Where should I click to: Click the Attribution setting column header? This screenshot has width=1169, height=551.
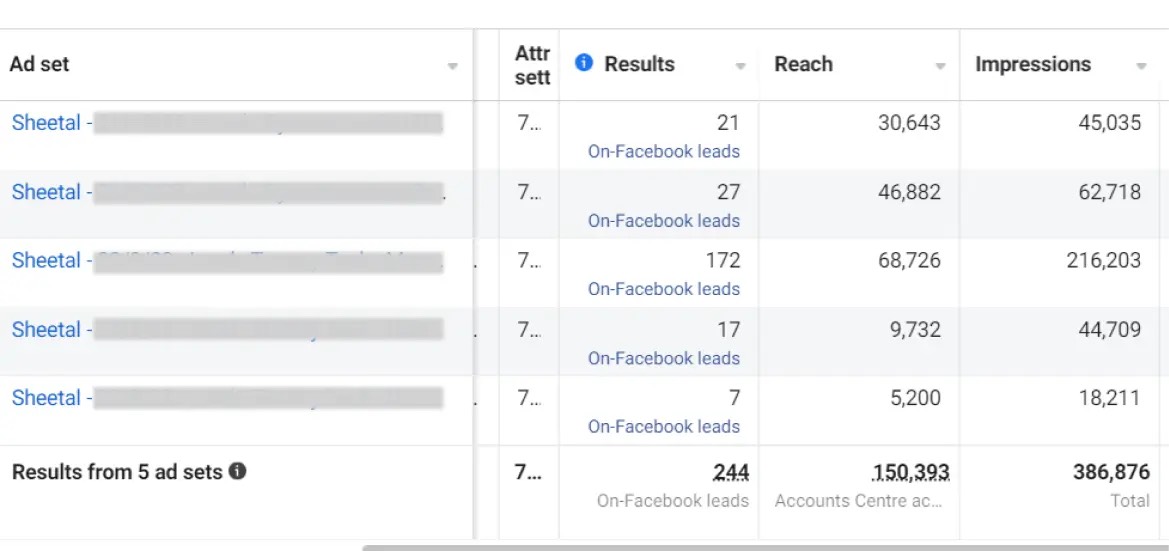(532, 65)
